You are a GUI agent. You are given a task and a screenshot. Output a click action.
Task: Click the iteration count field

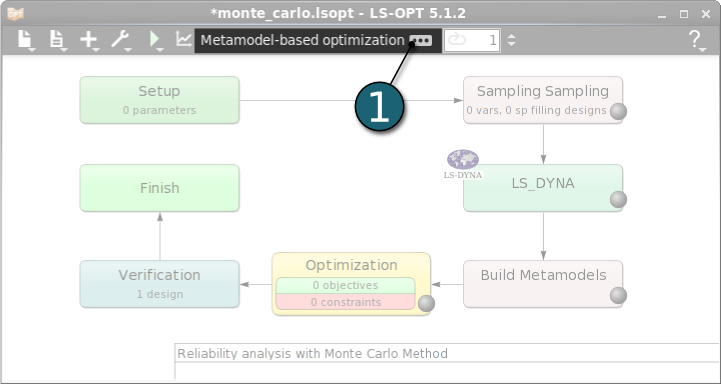coord(472,40)
